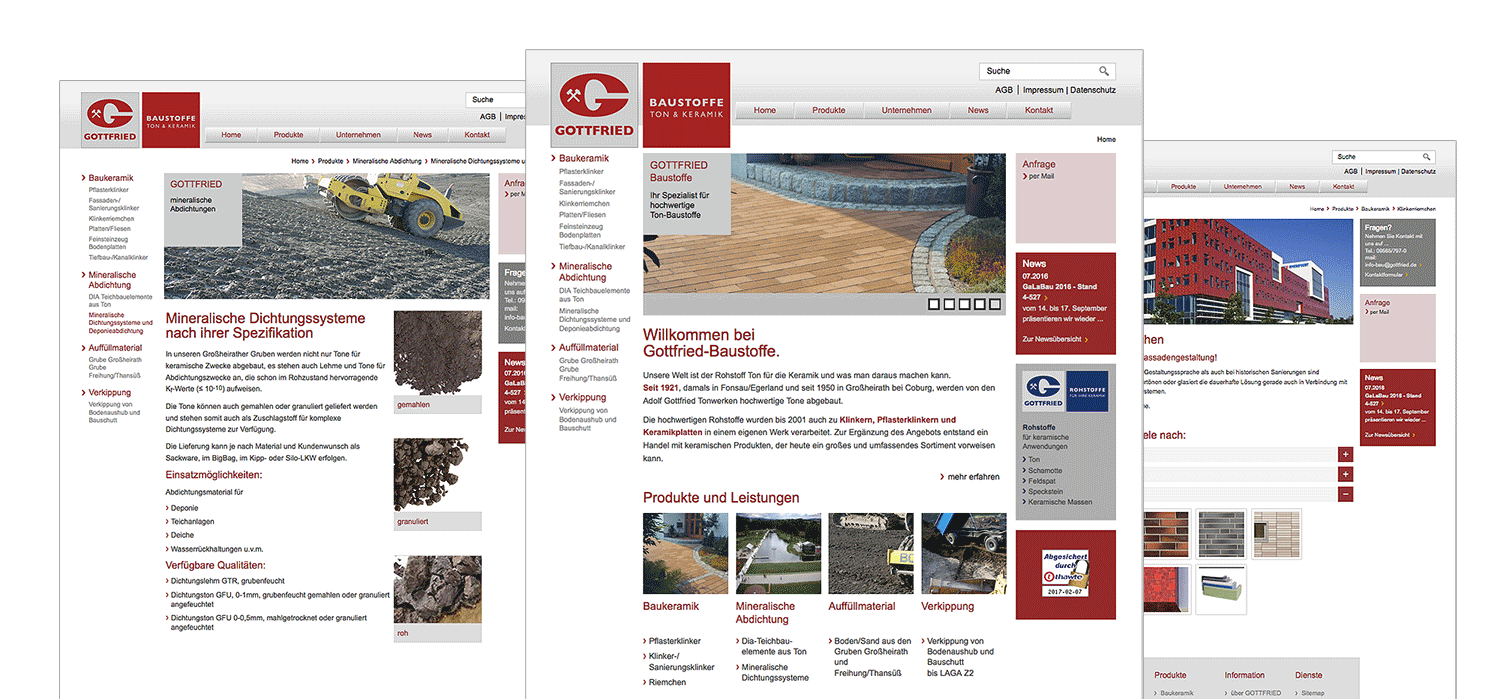
Task: Click 'per Mail' in center Anfrage box
Action: click(1040, 176)
